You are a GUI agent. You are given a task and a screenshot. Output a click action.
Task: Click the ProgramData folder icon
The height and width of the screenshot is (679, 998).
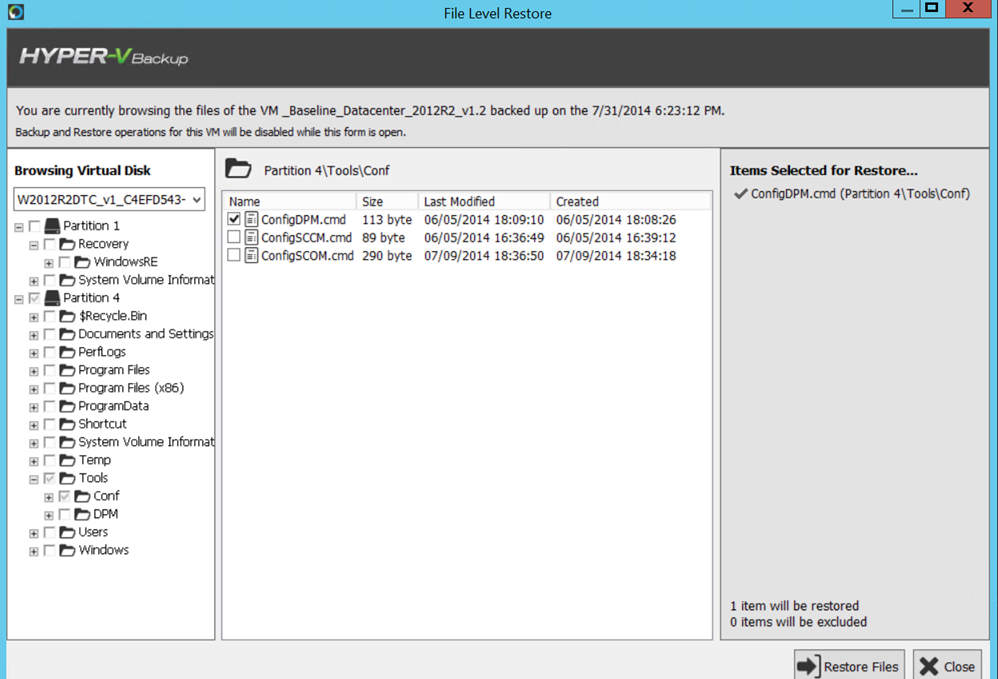click(x=67, y=406)
